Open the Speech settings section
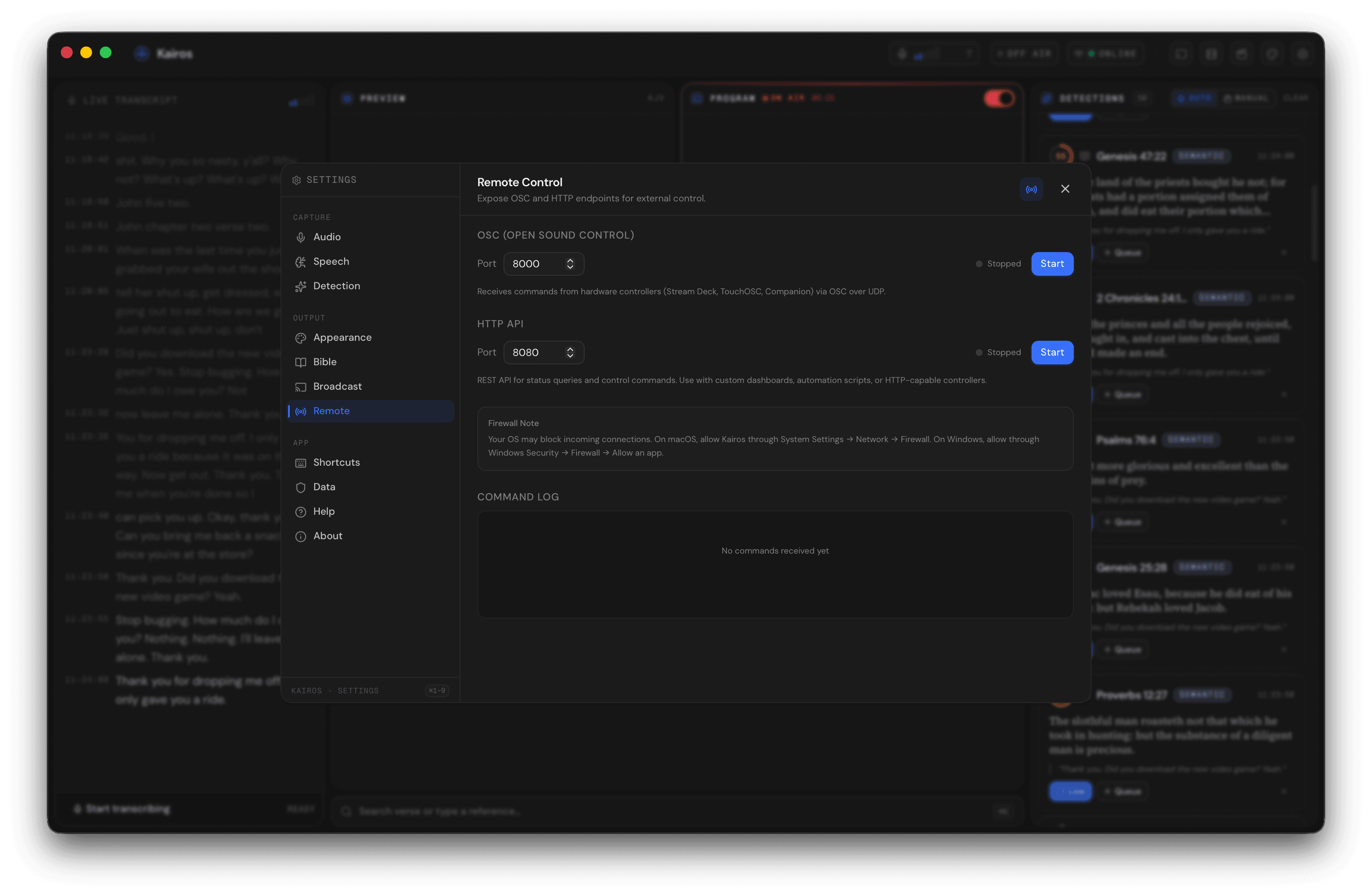This screenshot has height=896, width=1372. (x=371, y=262)
